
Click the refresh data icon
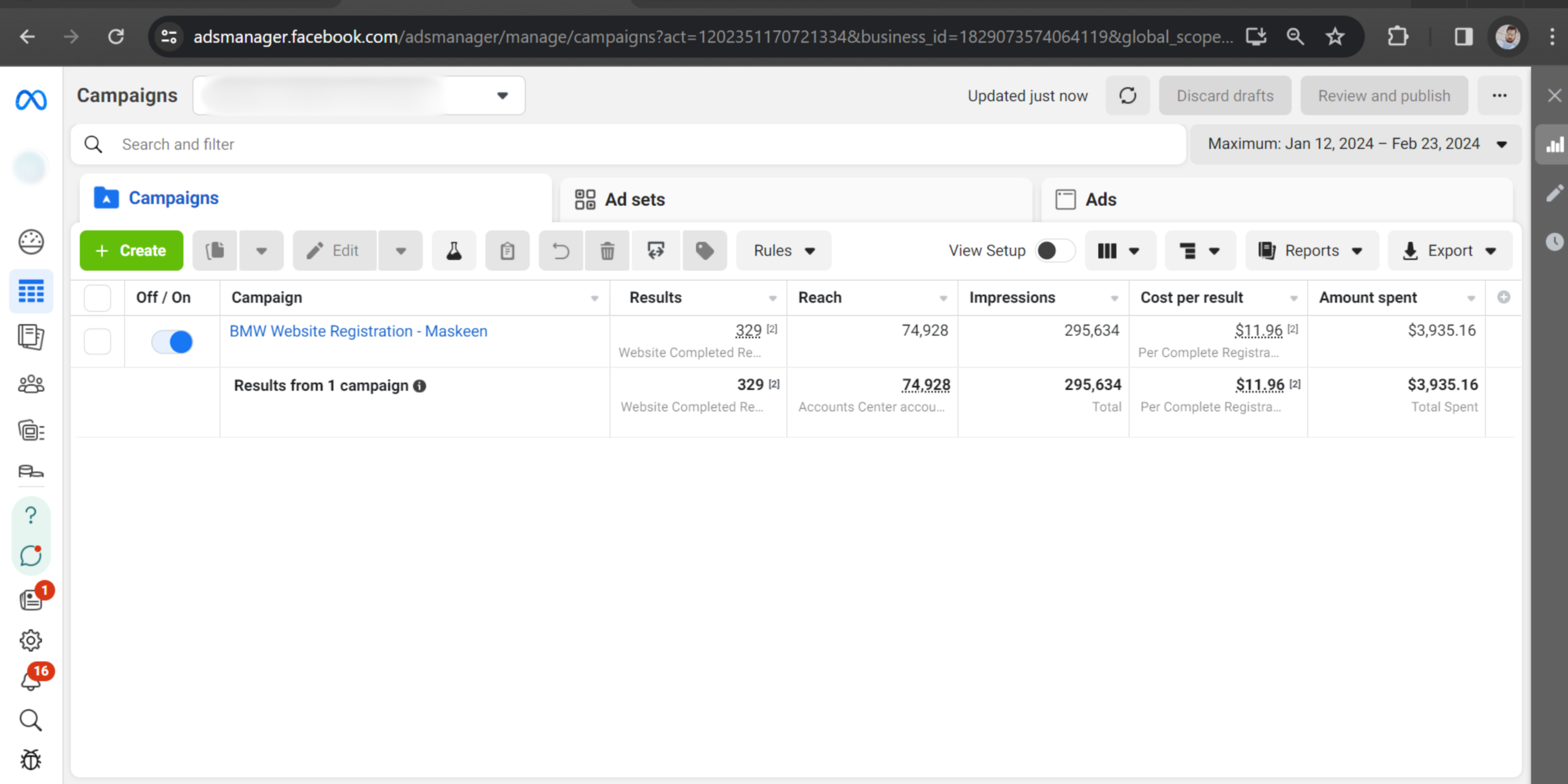(x=1128, y=96)
